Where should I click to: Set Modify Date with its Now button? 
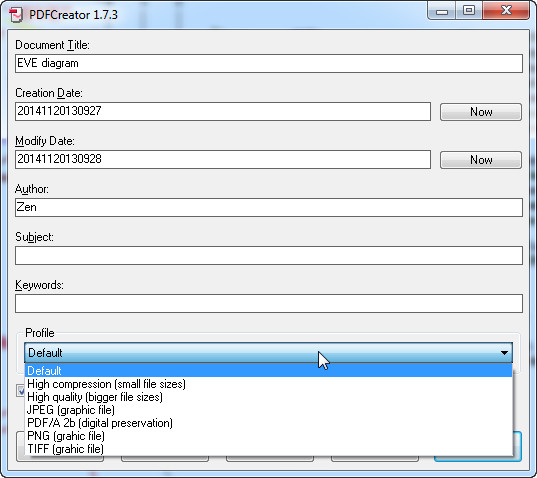coord(481,160)
